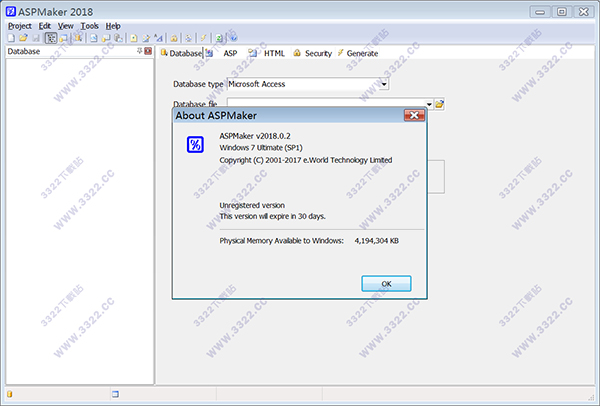Image resolution: width=600 pixels, height=406 pixels.
Task: Click the browse folder icon beside Database file
Action: pos(440,104)
